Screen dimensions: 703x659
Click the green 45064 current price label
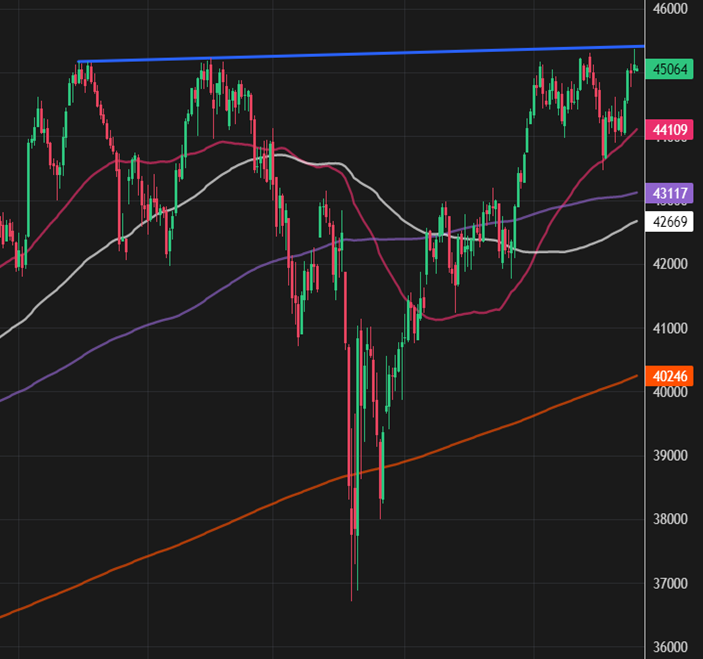click(x=671, y=70)
